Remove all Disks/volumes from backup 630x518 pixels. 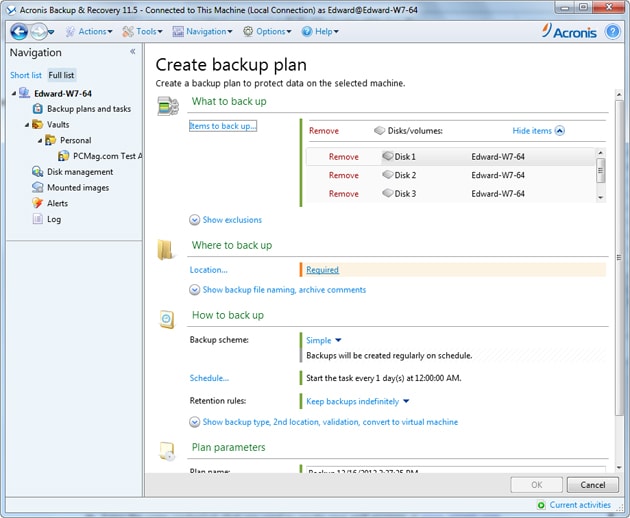[324, 131]
